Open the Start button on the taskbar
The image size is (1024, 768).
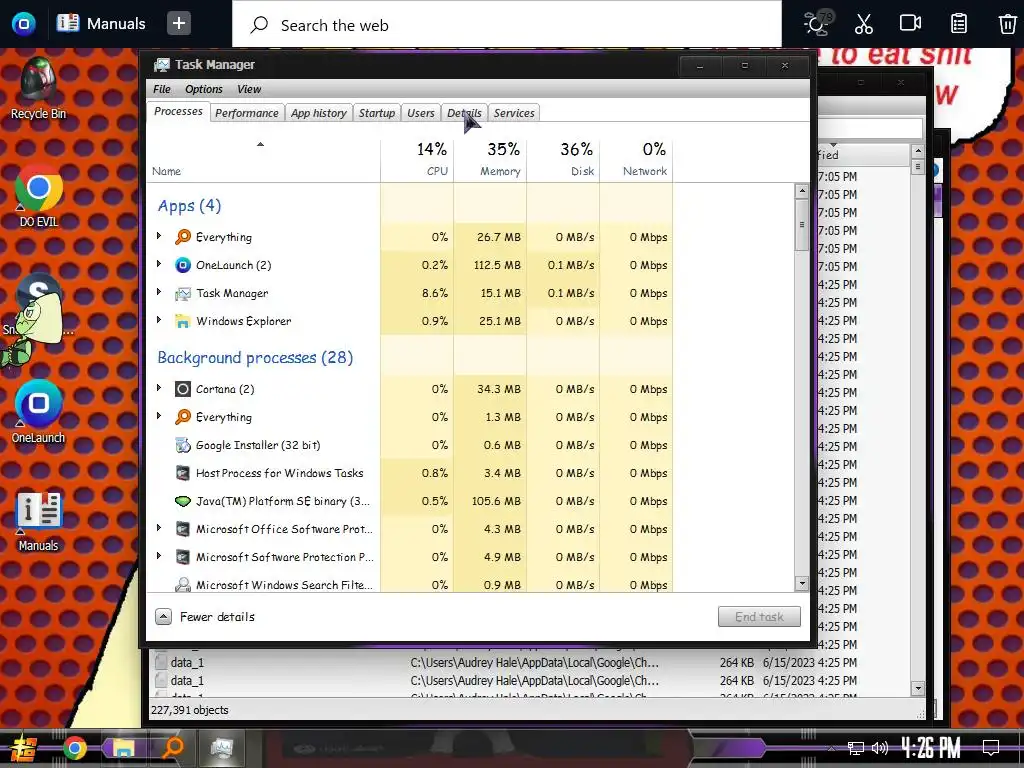pos(22,748)
